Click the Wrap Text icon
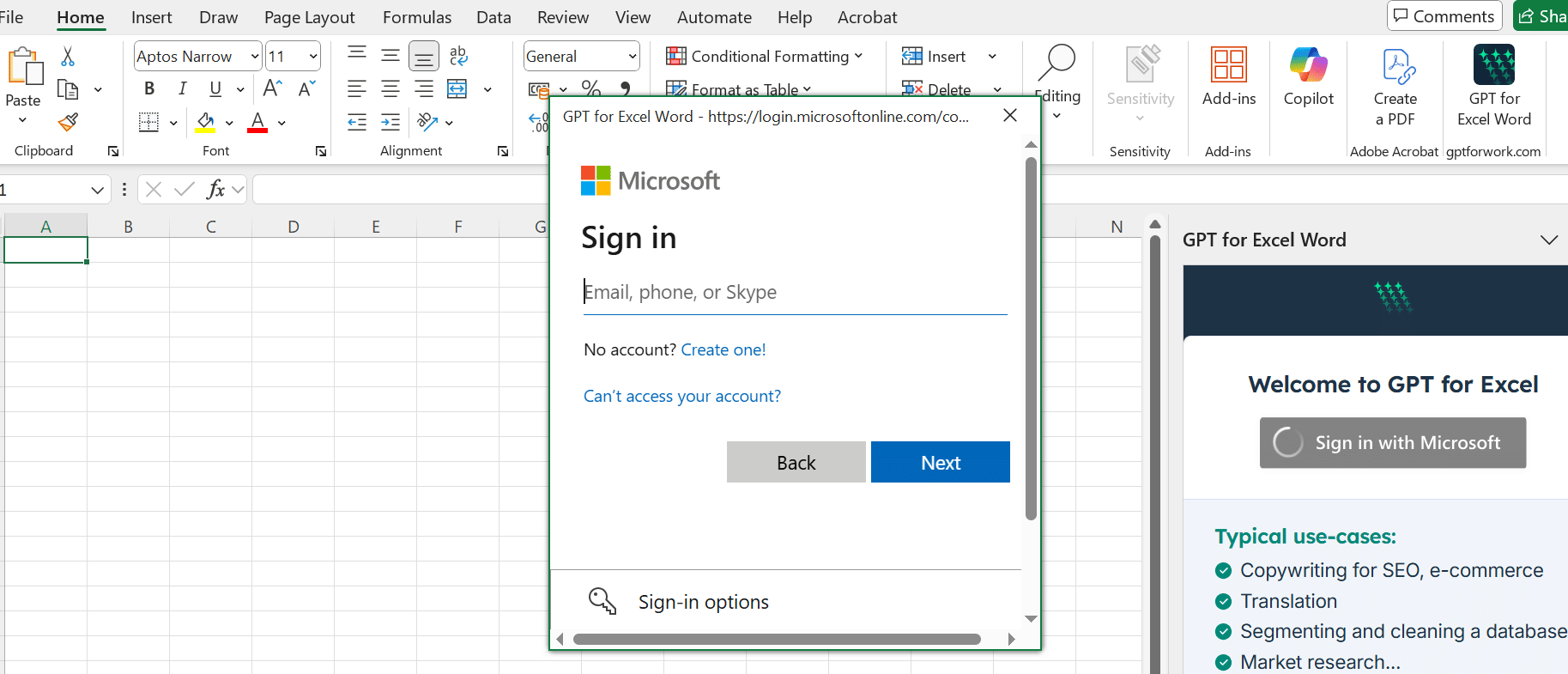The width and height of the screenshot is (1568, 674). 458,56
